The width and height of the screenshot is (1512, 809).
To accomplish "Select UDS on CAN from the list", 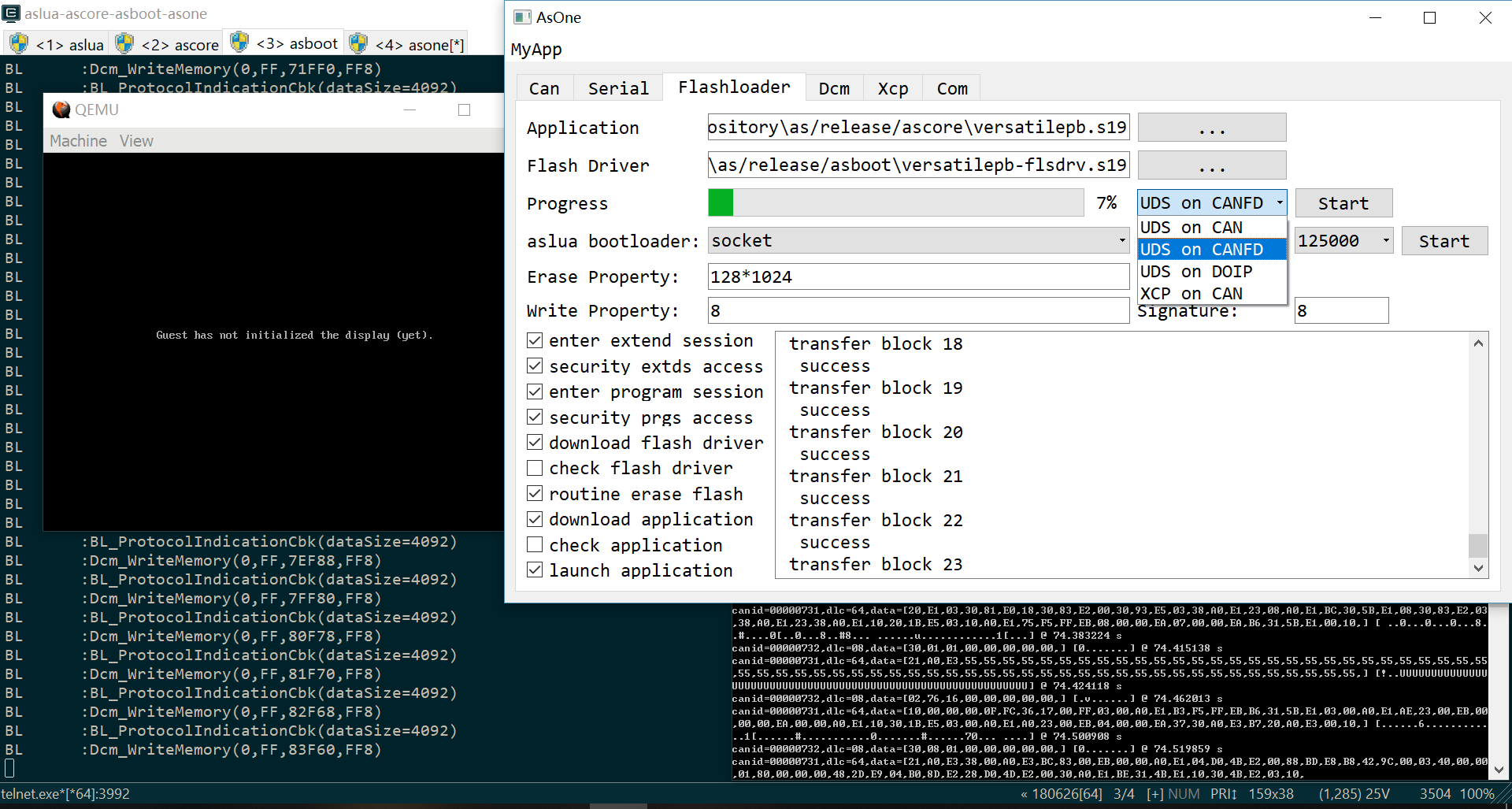I will (x=1212, y=228).
